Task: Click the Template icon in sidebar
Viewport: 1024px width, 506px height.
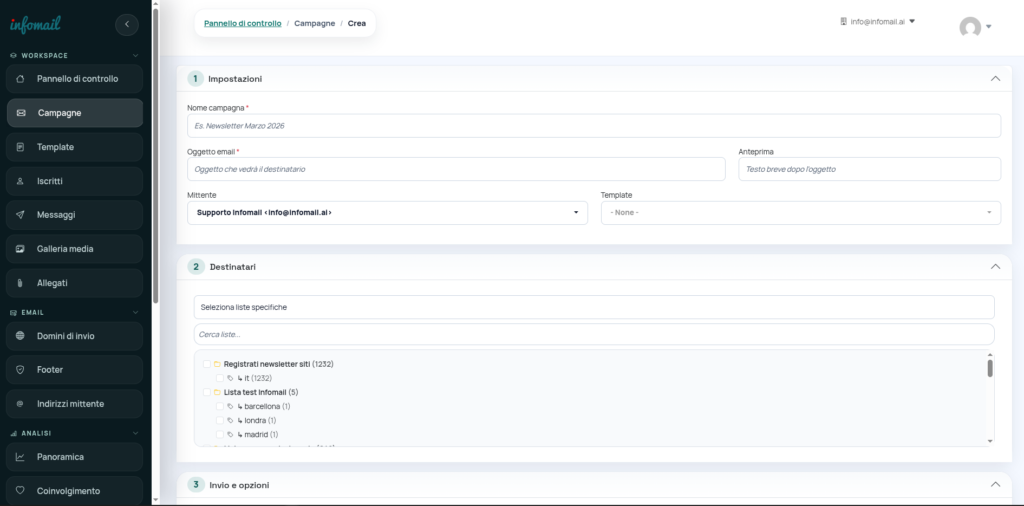Action: coord(21,147)
